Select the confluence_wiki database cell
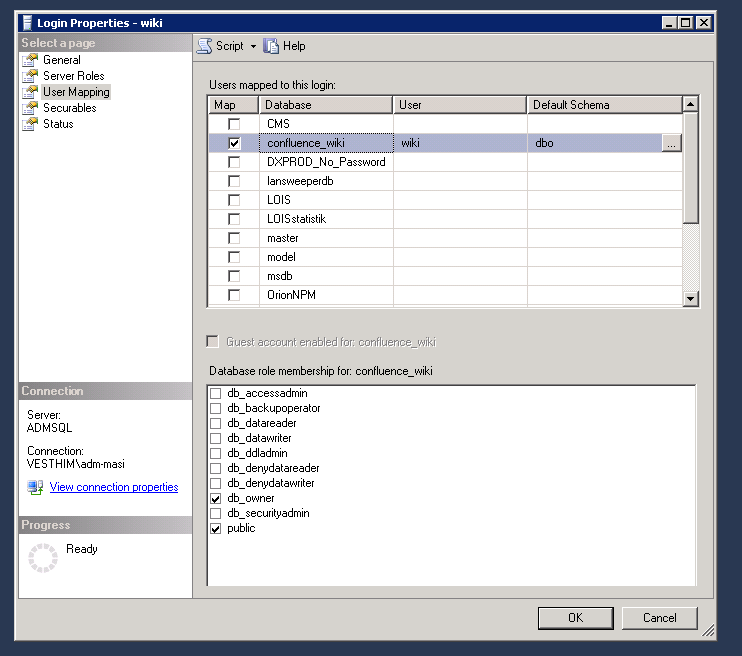 327,143
